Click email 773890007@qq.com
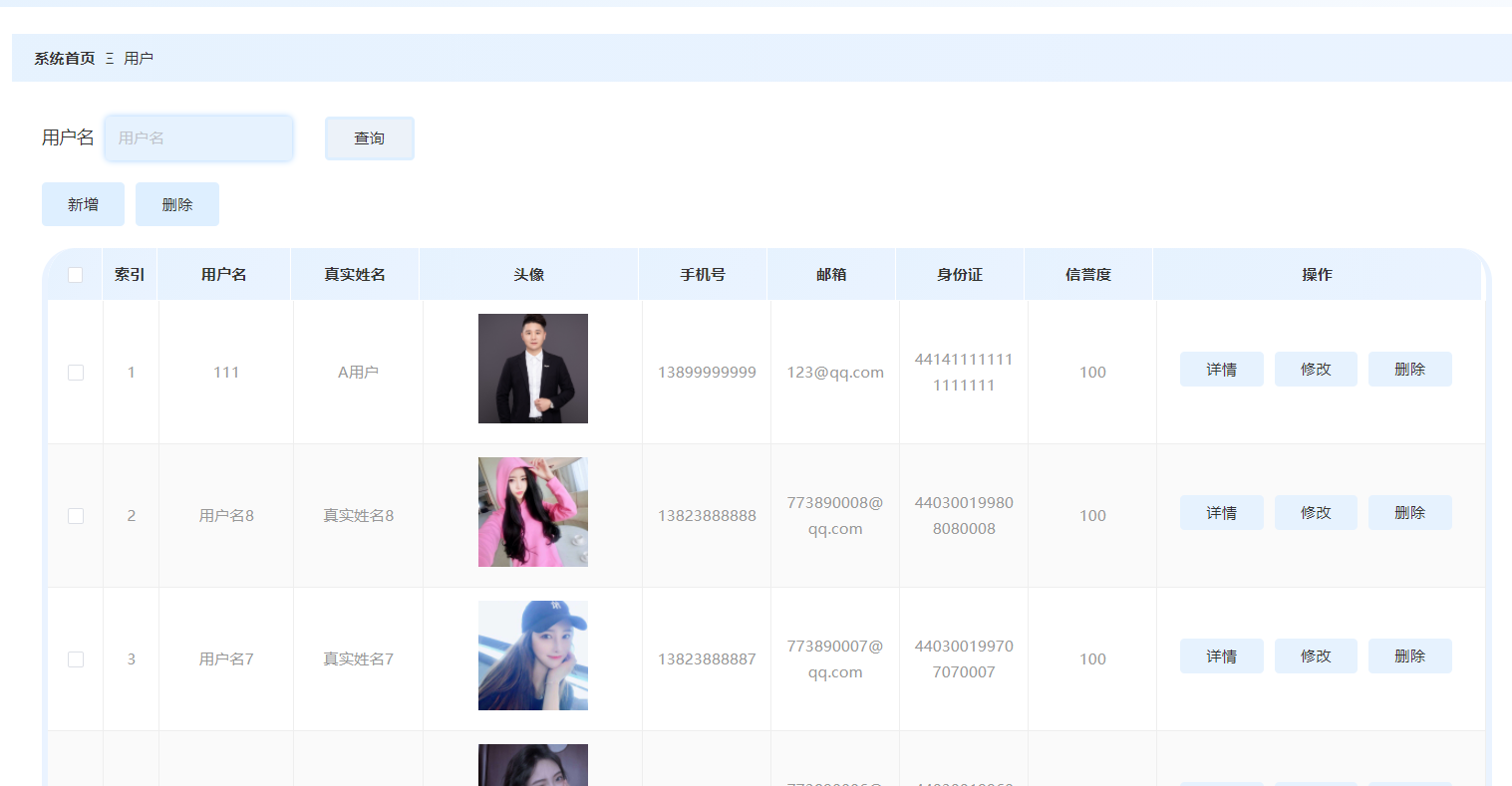 [x=835, y=659]
